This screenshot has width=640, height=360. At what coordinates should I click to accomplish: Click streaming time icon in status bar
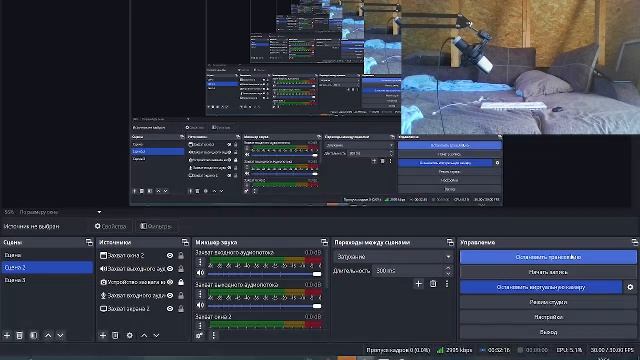click(x=483, y=350)
